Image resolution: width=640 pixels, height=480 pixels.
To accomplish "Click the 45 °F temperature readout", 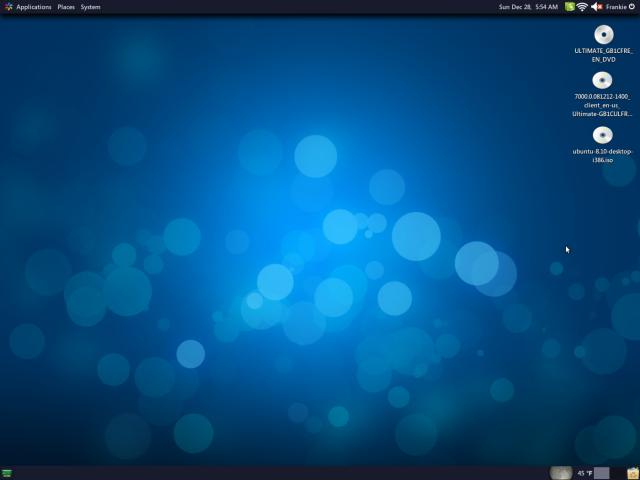I will coord(585,473).
